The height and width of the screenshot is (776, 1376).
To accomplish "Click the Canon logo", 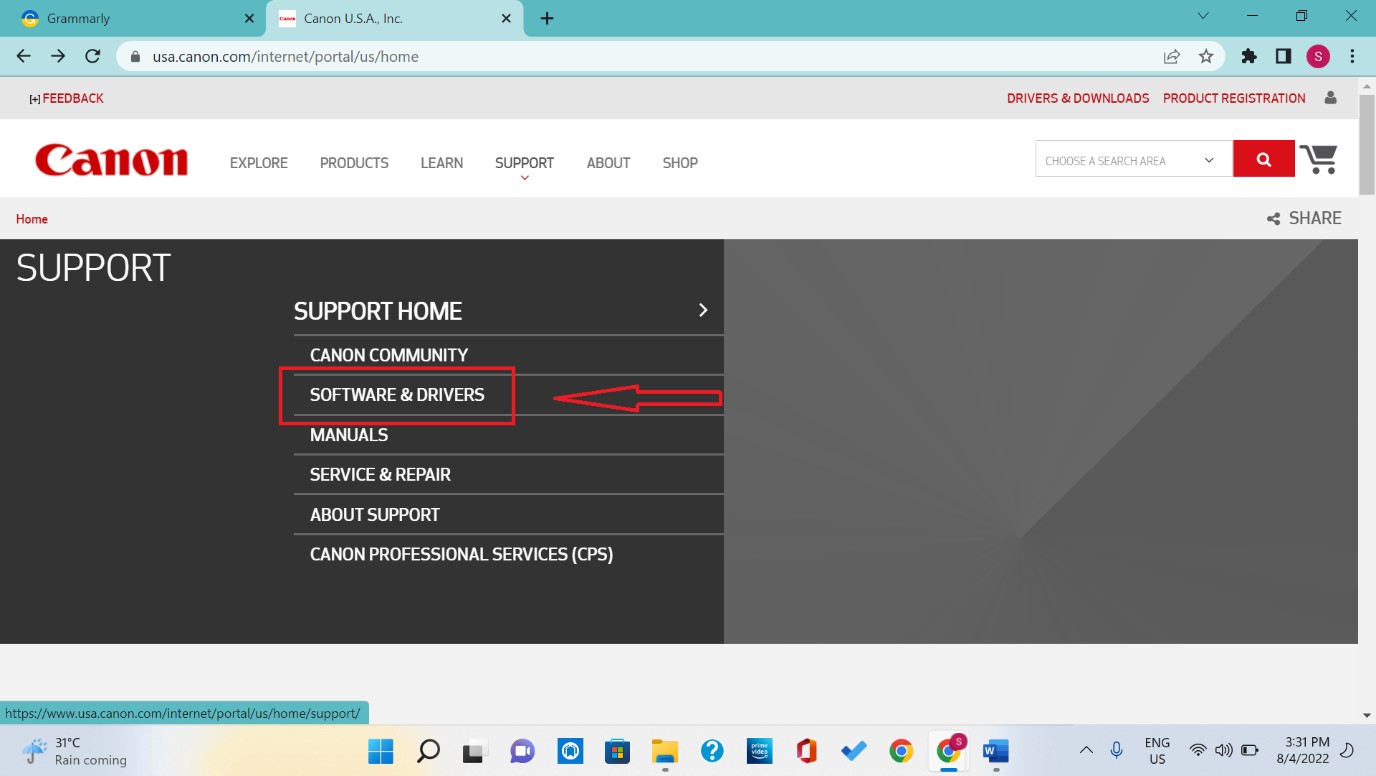I will (111, 161).
